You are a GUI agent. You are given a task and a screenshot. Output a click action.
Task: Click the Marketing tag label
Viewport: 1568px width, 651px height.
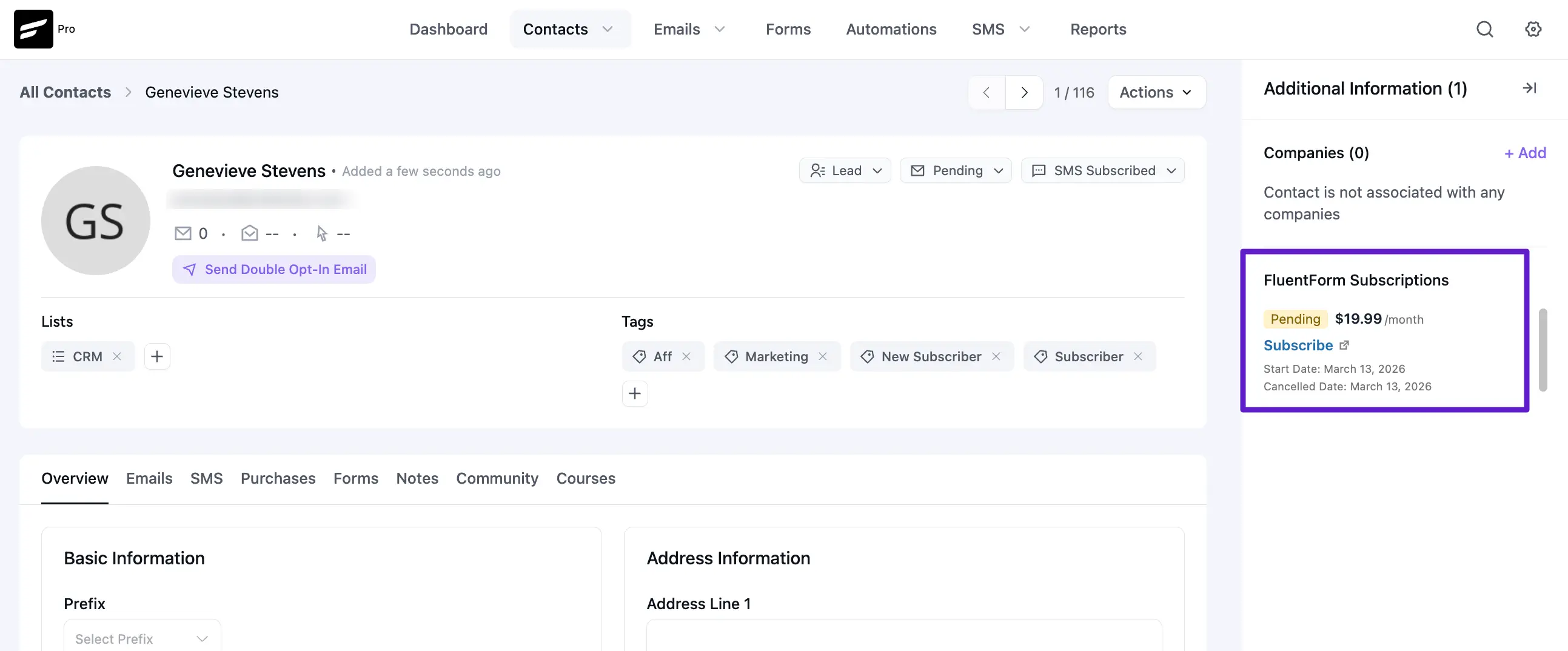(x=777, y=356)
